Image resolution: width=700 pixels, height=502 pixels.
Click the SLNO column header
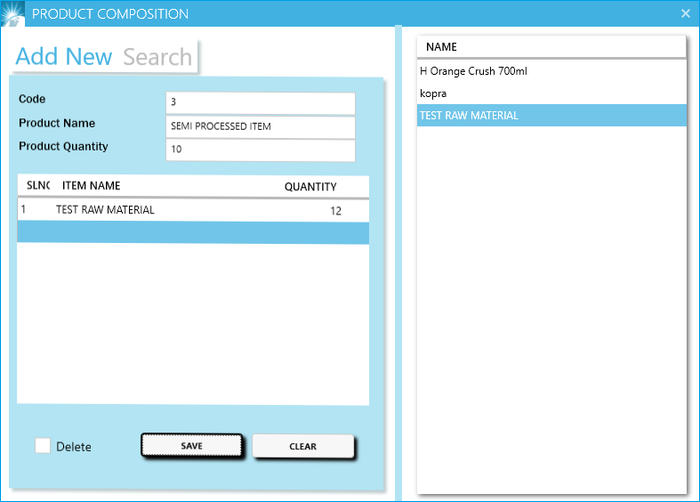point(37,187)
